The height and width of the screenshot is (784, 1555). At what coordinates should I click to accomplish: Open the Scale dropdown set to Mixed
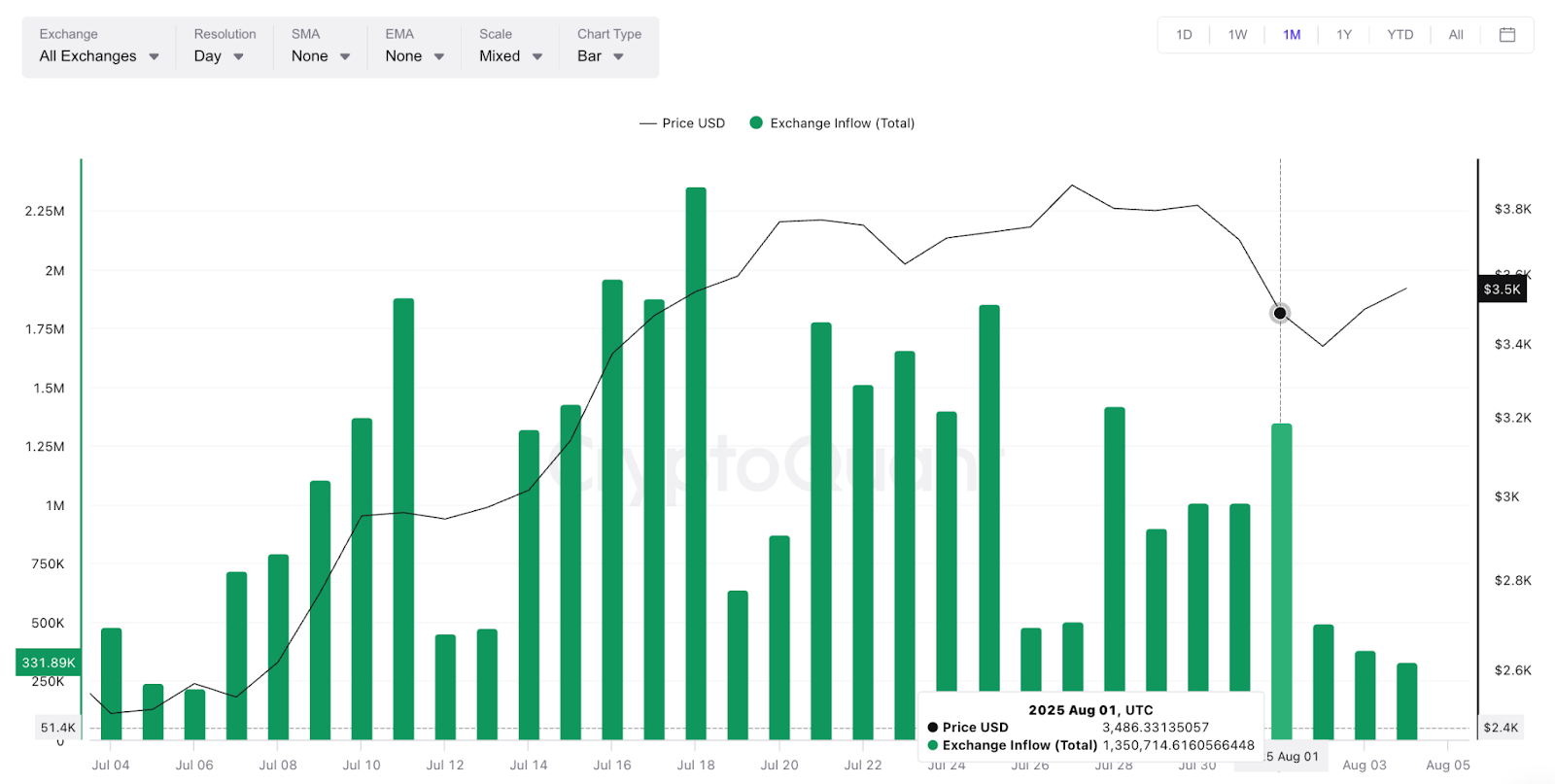[510, 56]
